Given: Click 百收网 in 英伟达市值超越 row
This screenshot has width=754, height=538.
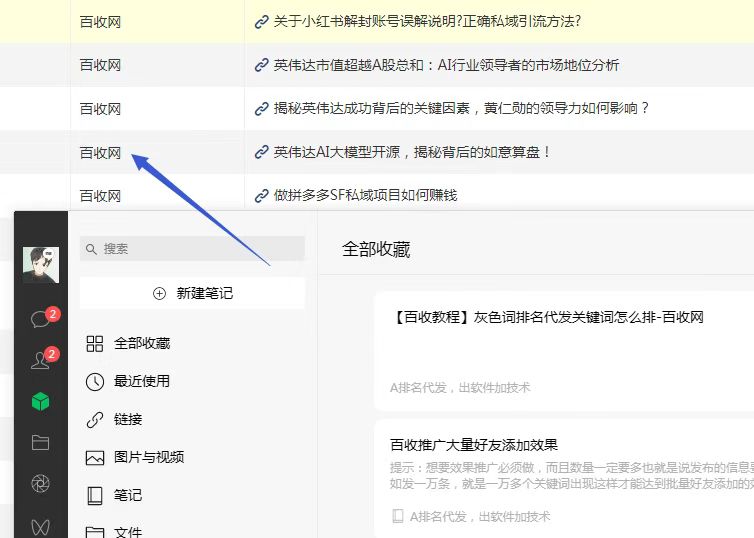Looking at the screenshot, I should tap(100, 65).
